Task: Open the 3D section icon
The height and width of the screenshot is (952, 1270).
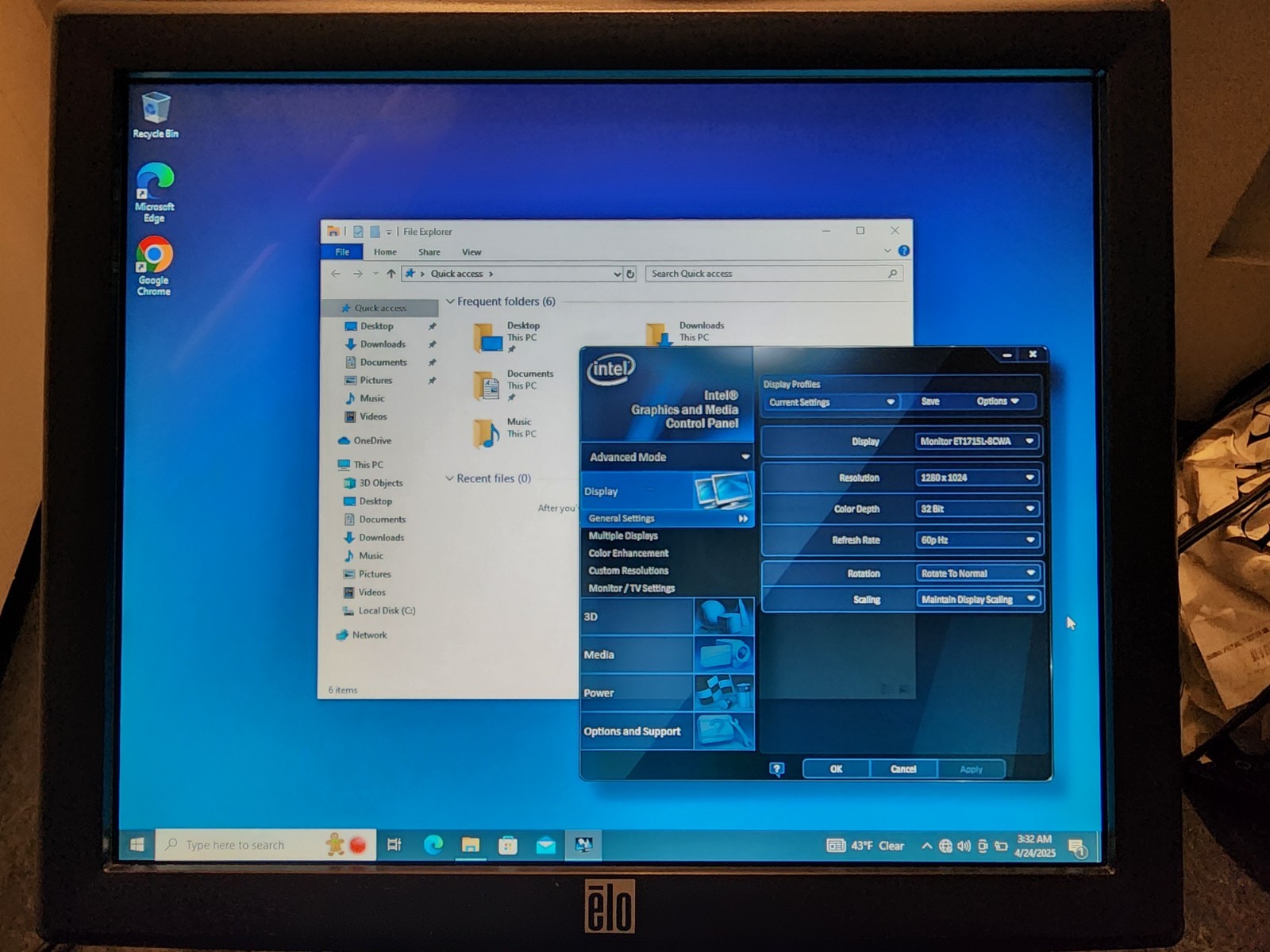Action: pyautogui.click(x=723, y=616)
